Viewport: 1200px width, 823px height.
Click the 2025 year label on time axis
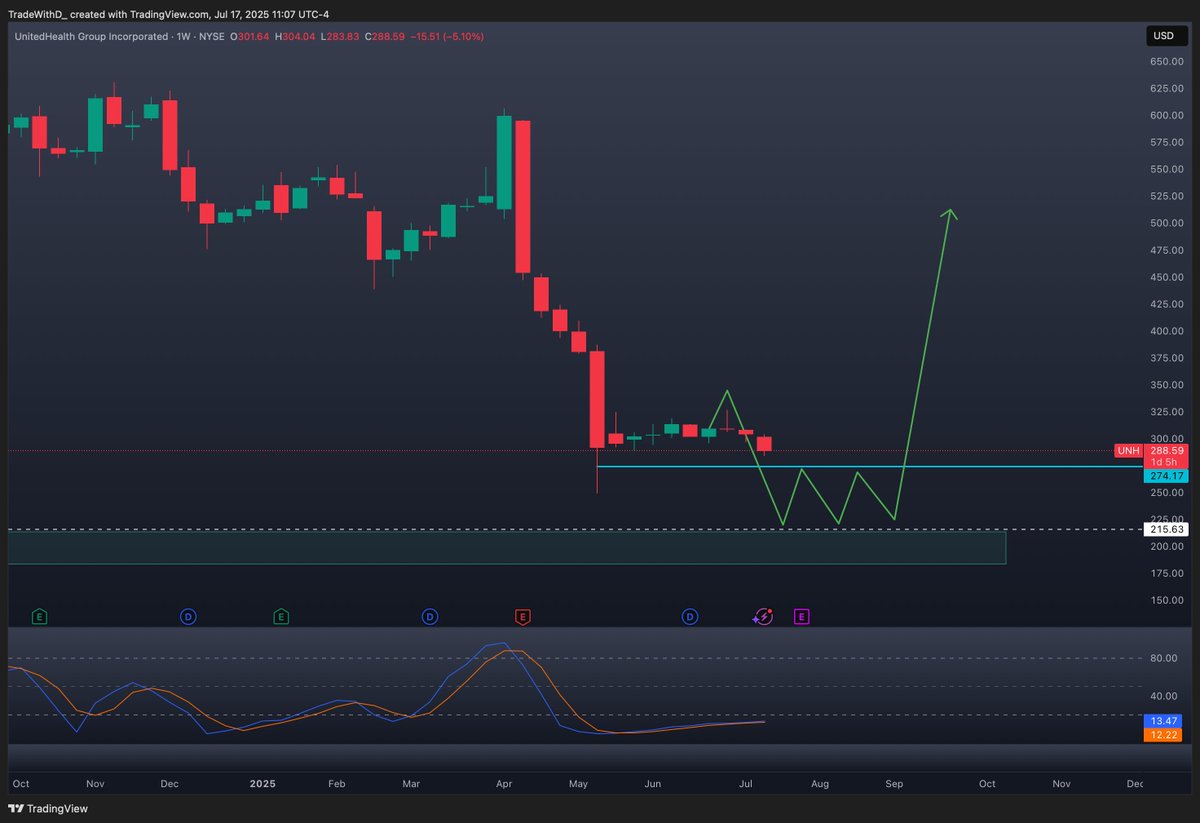point(262,784)
